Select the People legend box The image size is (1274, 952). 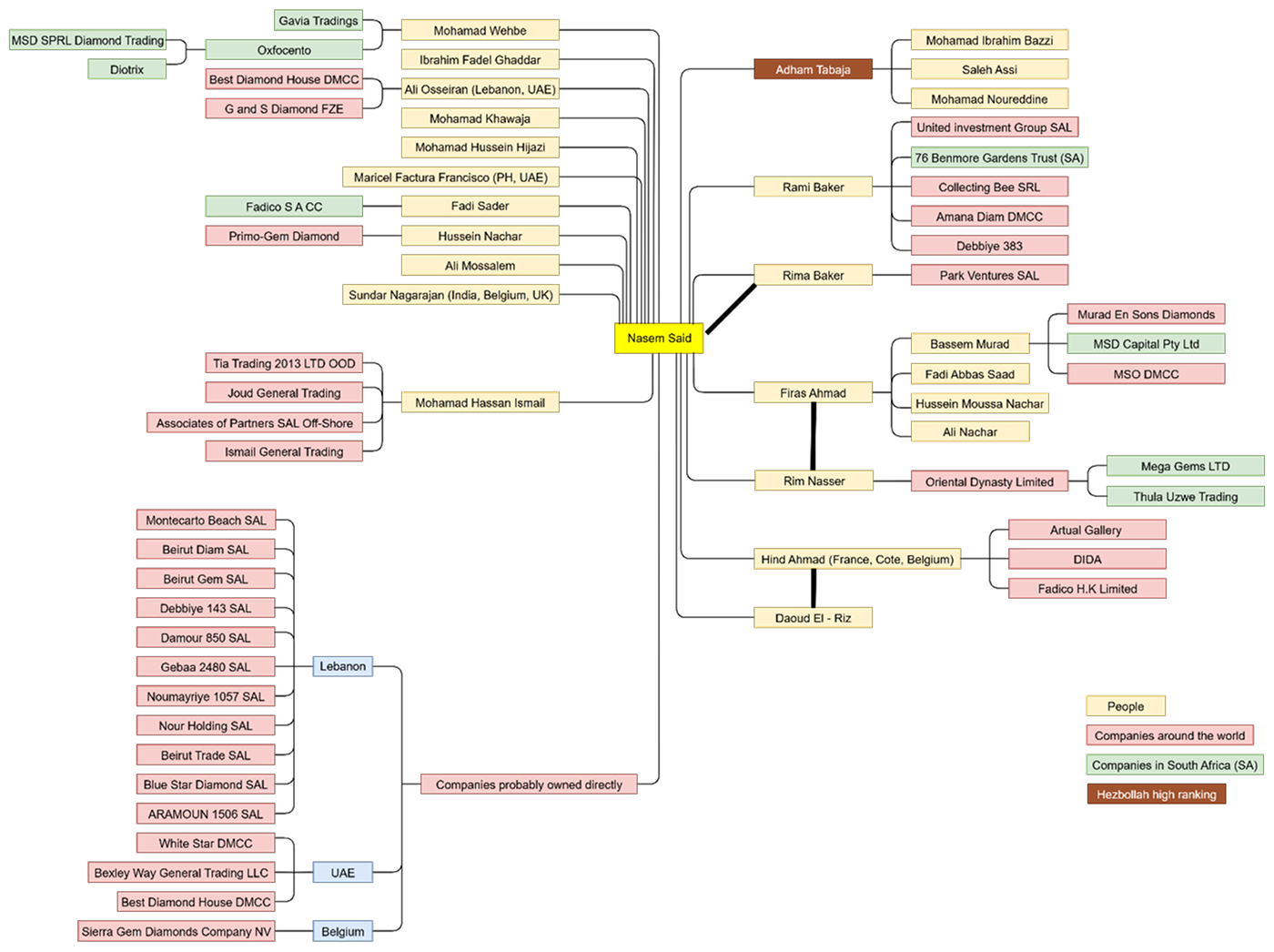(x=1125, y=706)
